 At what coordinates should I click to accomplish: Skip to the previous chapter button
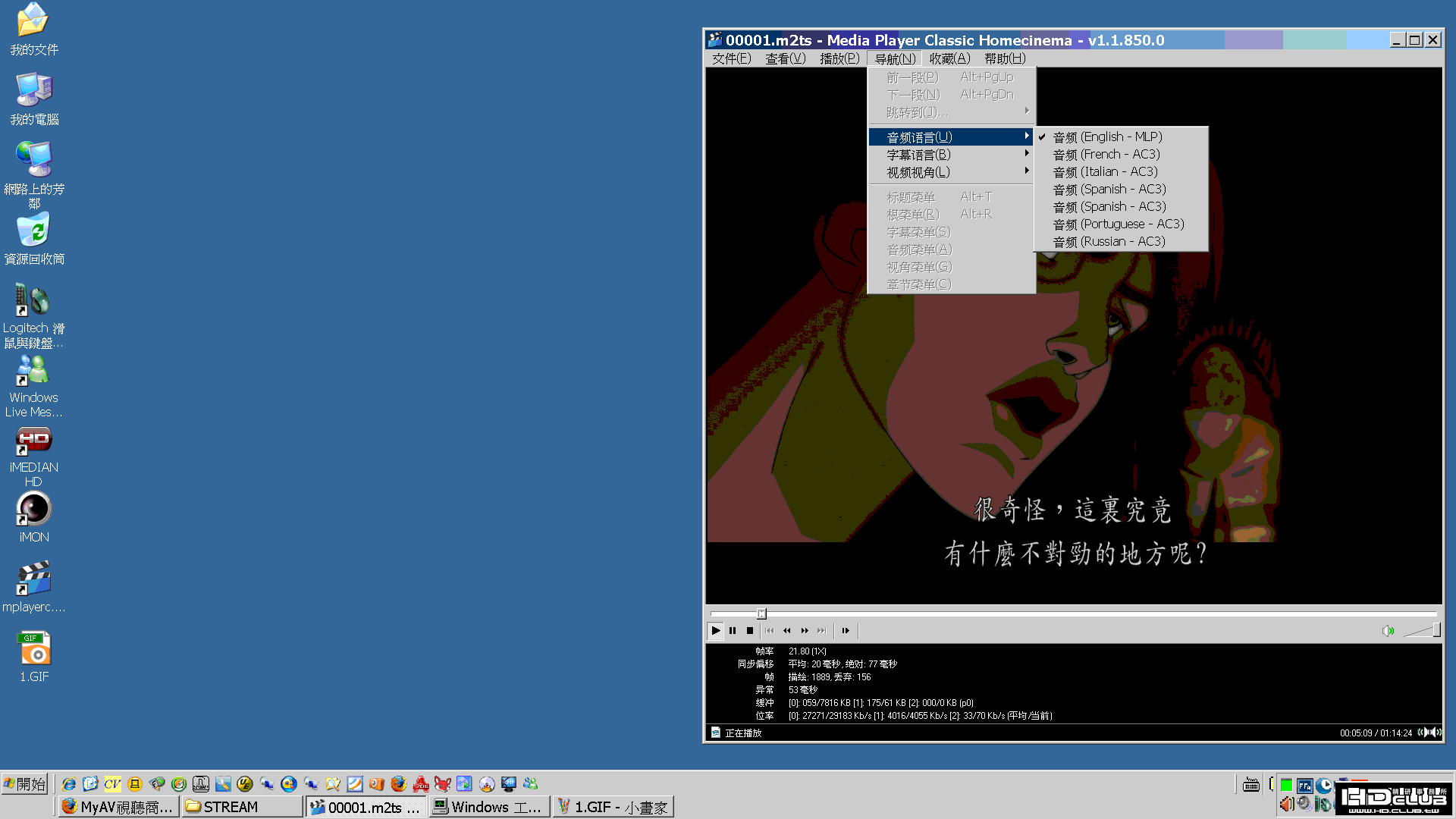[770, 630]
